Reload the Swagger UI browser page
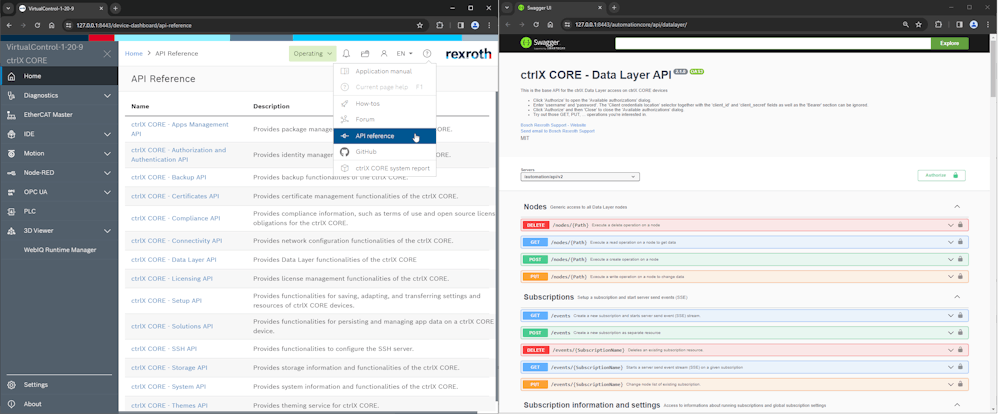The height and width of the screenshot is (414, 999). (x=536, y=25)
